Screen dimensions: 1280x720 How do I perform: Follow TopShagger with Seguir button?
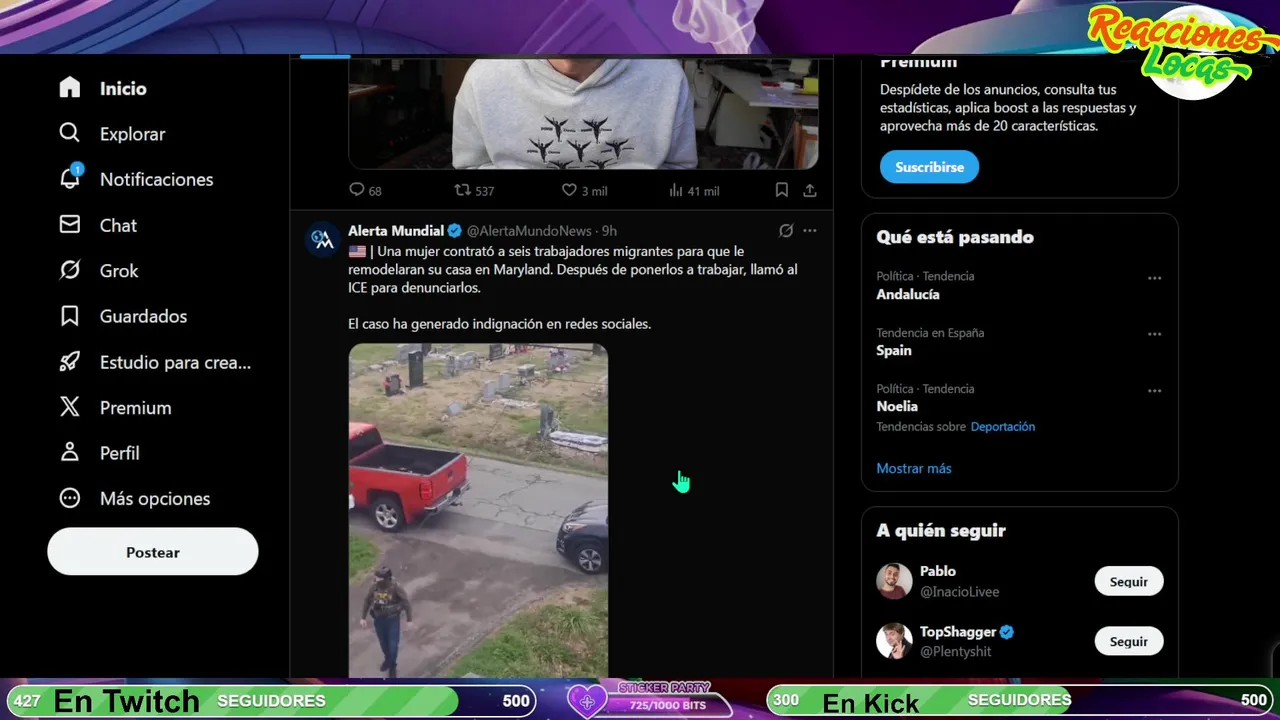click(1129, 641)
